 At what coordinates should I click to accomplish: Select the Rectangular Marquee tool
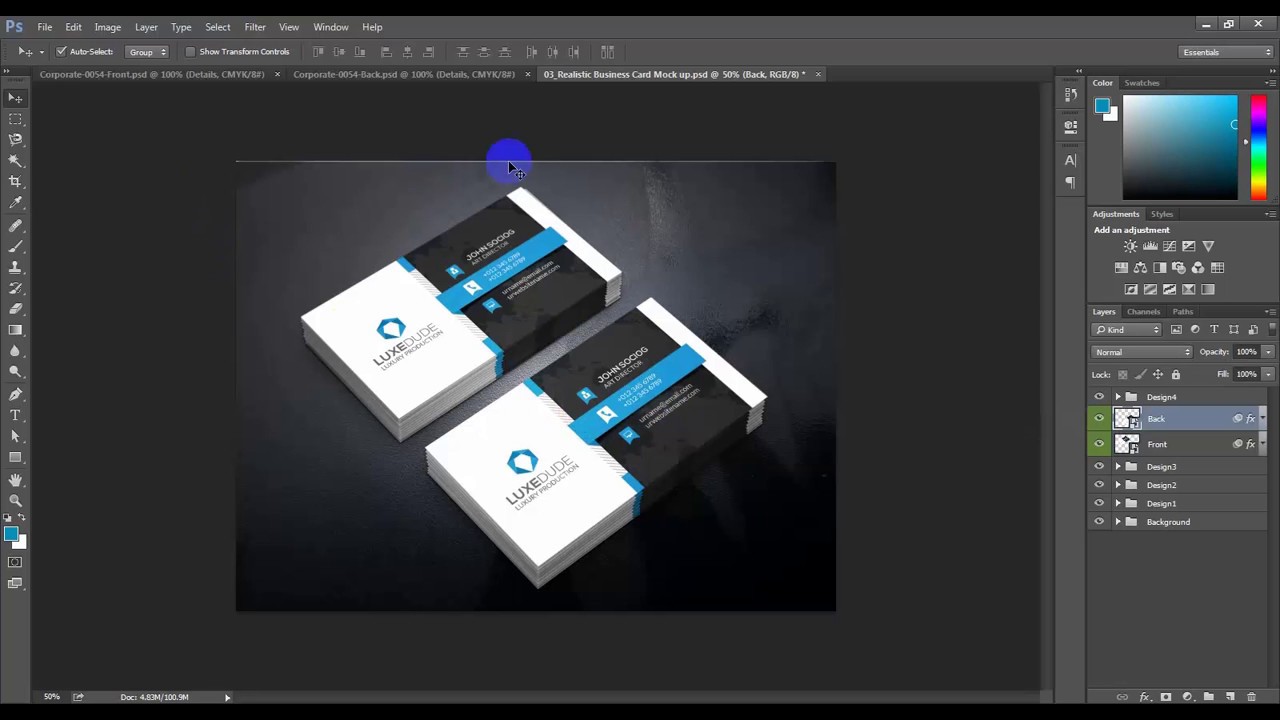(15, 119)
